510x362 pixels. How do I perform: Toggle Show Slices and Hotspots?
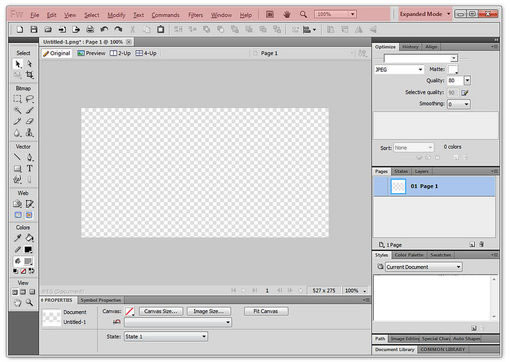pyautogui.click(x=29, y=215)
